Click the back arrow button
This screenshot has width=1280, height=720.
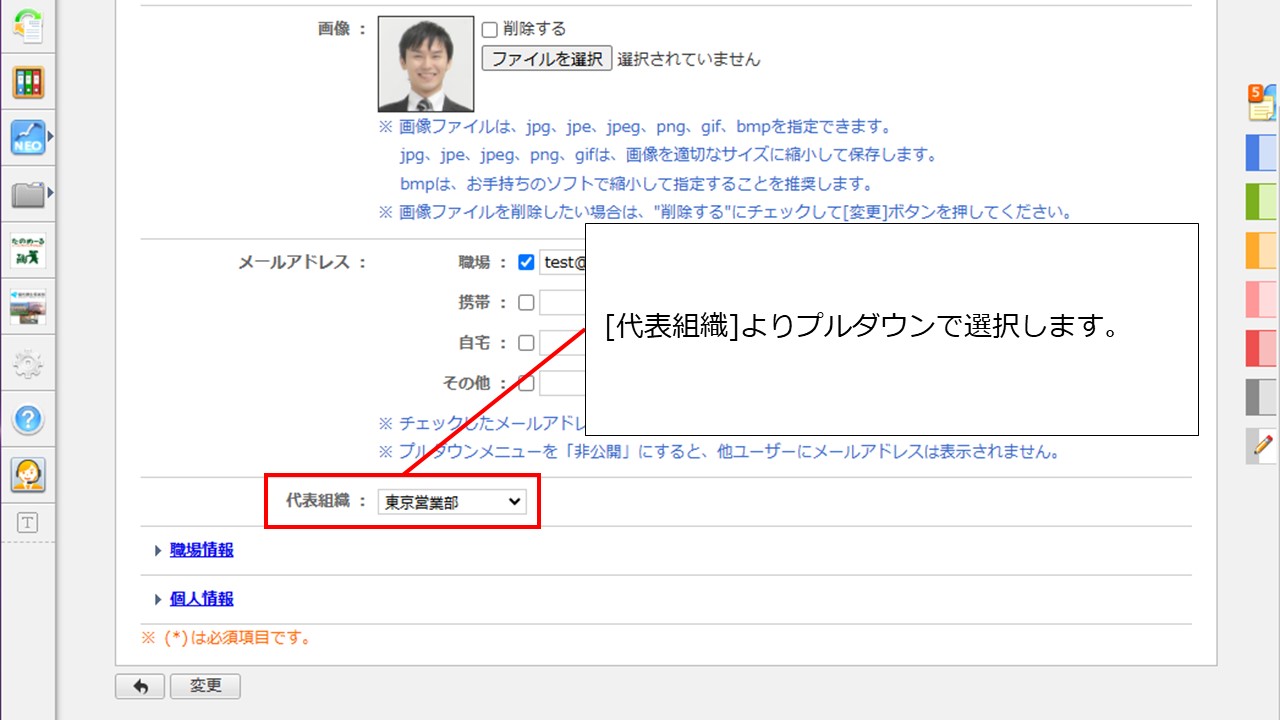(140, 687)
